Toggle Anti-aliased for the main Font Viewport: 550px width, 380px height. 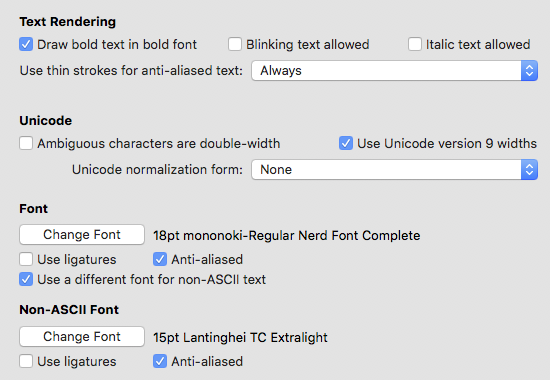pos(160,260)
